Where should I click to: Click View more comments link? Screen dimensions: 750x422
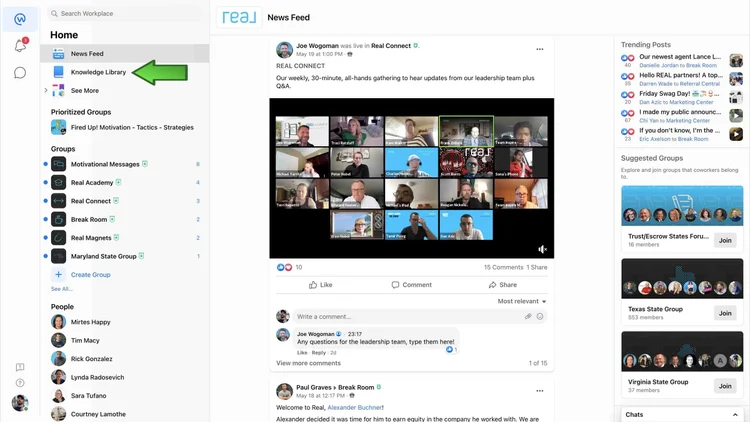pyautogui.click(x=308, y=363)
